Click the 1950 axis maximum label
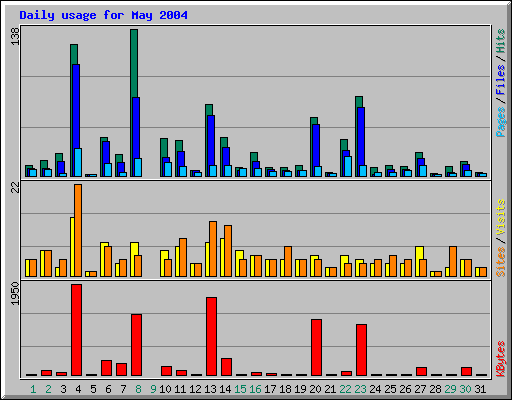Image resolution: width=512 pixels, height=400 pixels. pos(15,294)
